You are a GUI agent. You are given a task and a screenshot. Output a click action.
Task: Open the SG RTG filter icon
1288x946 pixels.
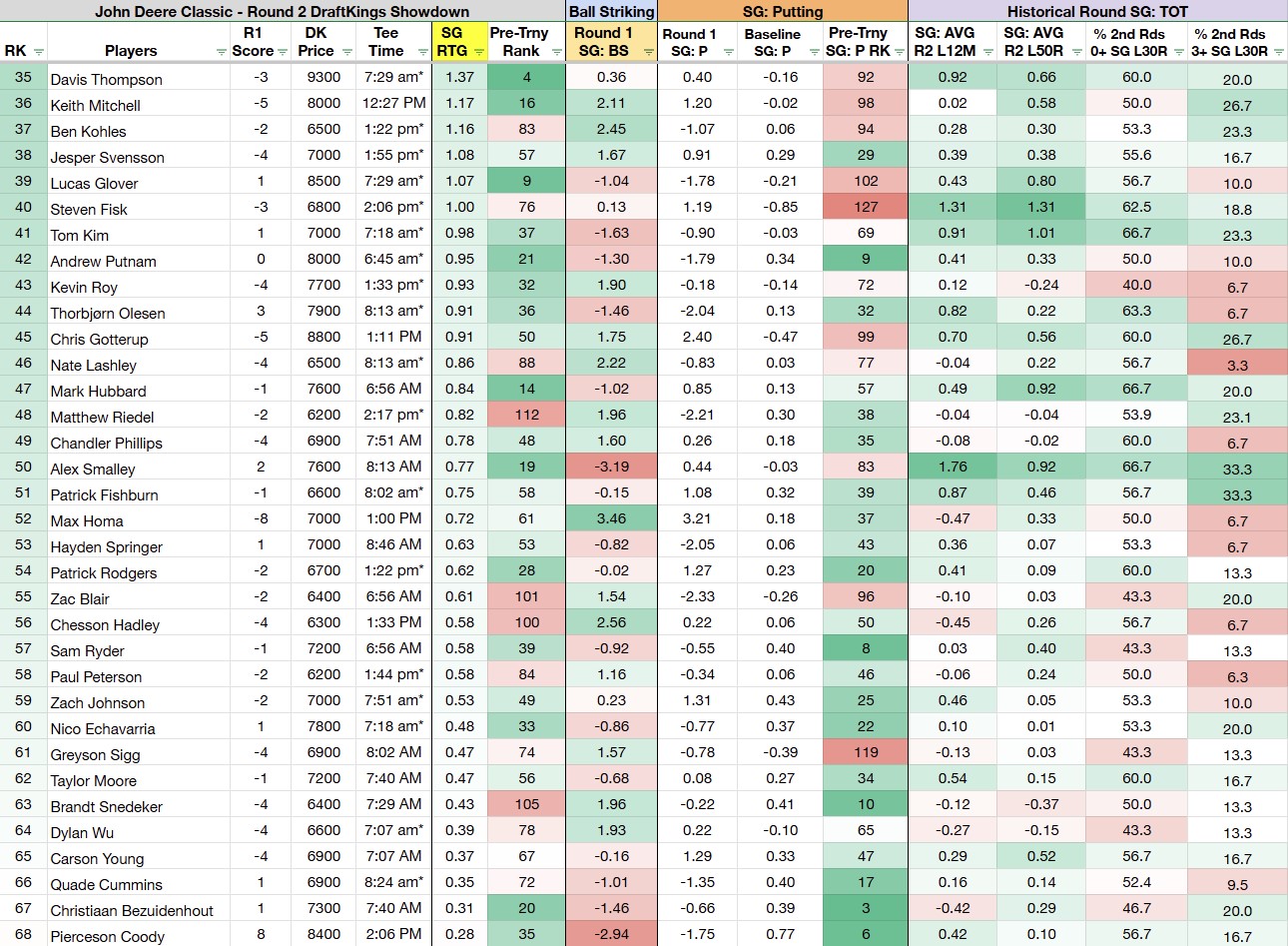(x=479, y=51)
